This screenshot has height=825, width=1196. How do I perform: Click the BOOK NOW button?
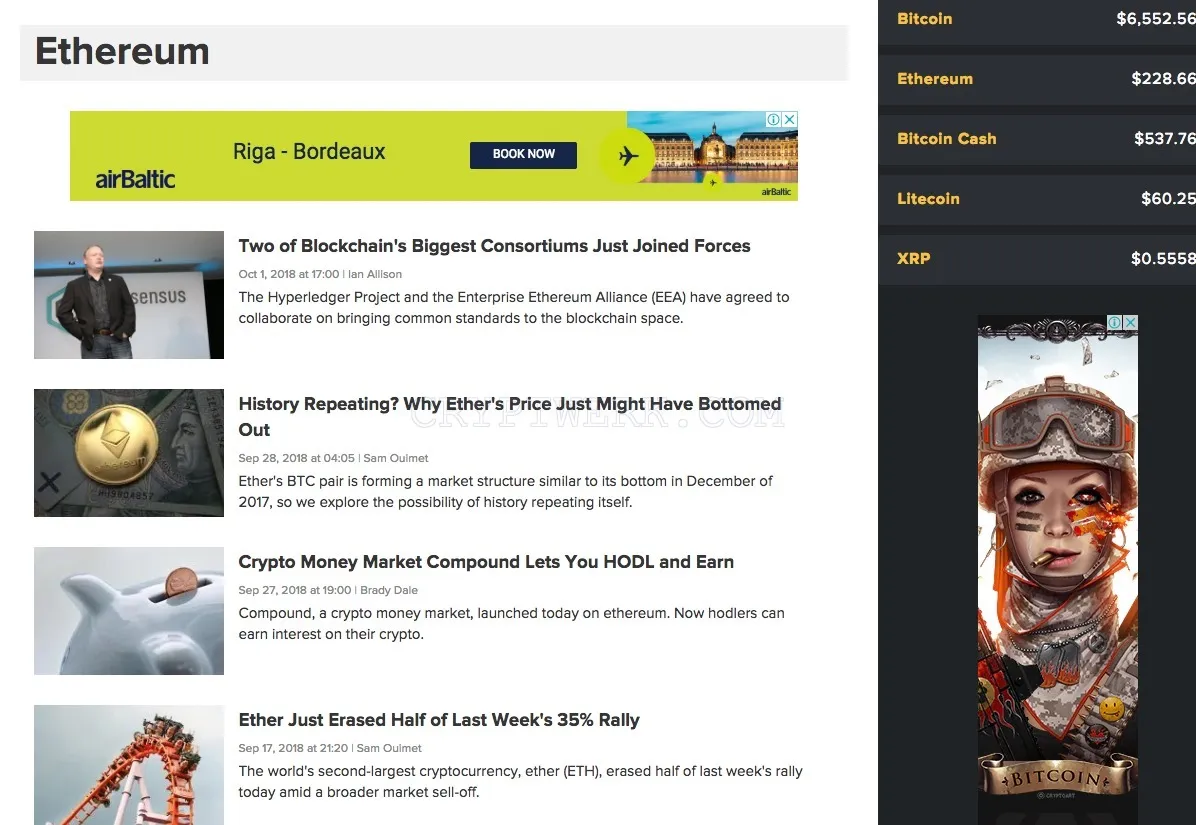coord(523,155)
